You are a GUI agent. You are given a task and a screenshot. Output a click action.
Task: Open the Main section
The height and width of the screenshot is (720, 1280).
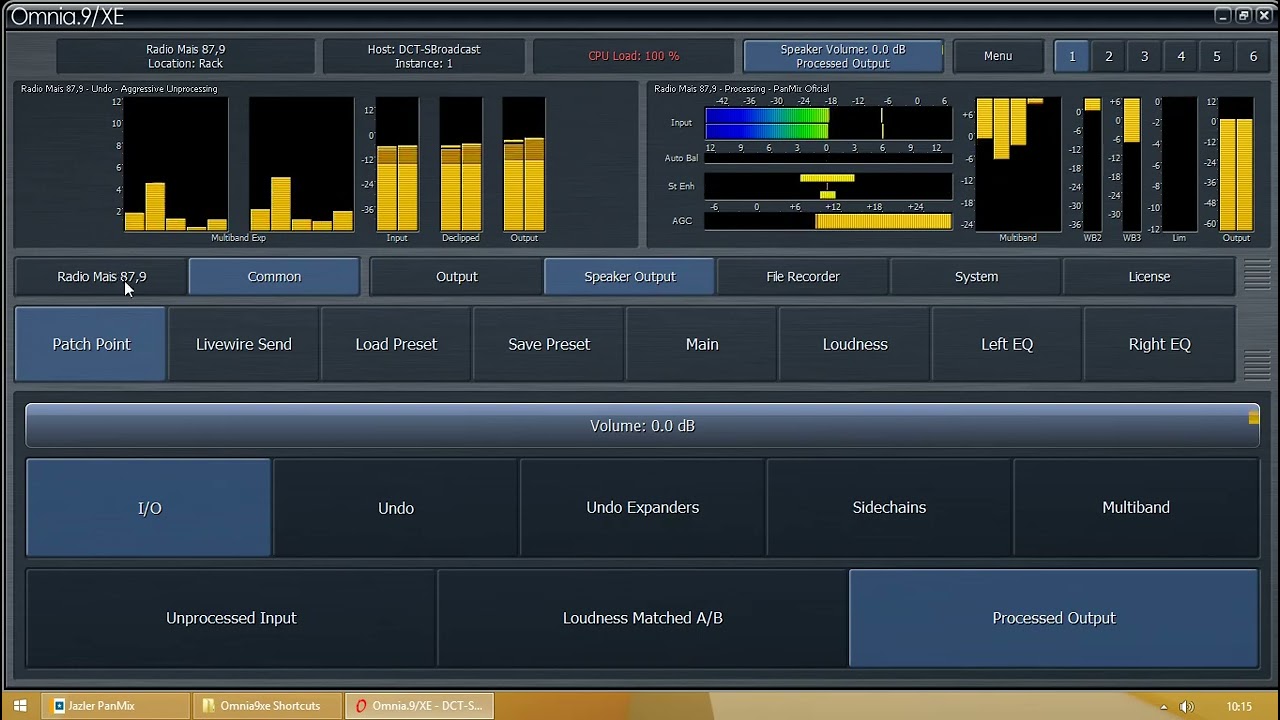click(x=702, y=344)
